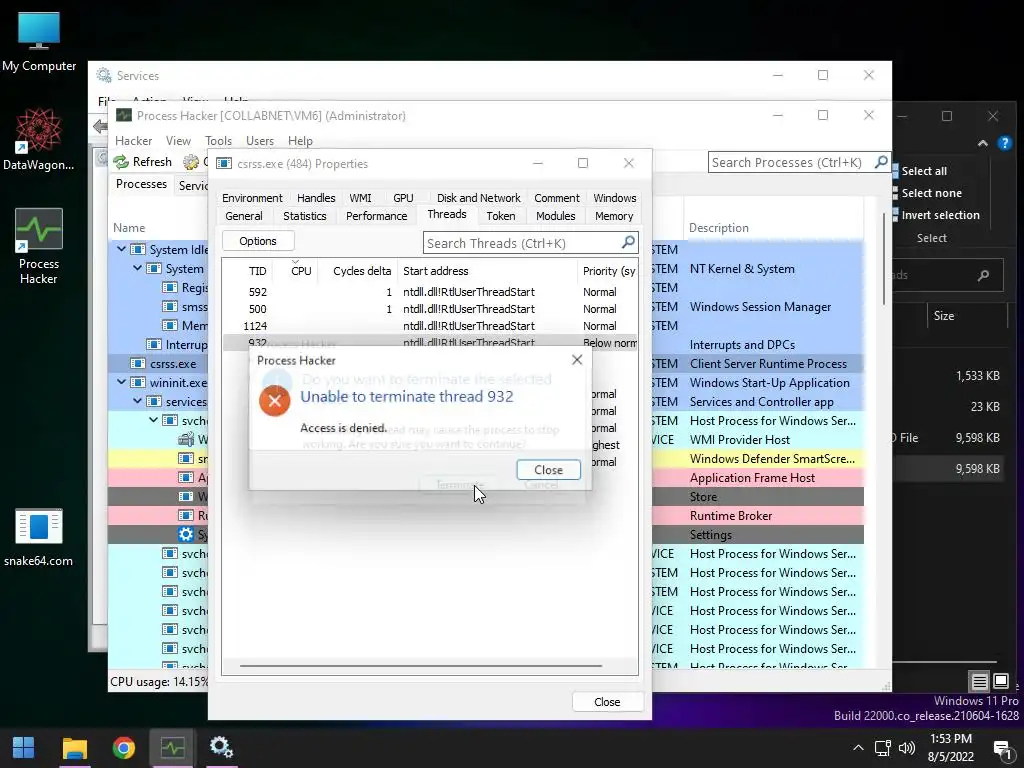
Task: Open the Process Hacker desktop shortcut
Action: [x=39, y=246]
